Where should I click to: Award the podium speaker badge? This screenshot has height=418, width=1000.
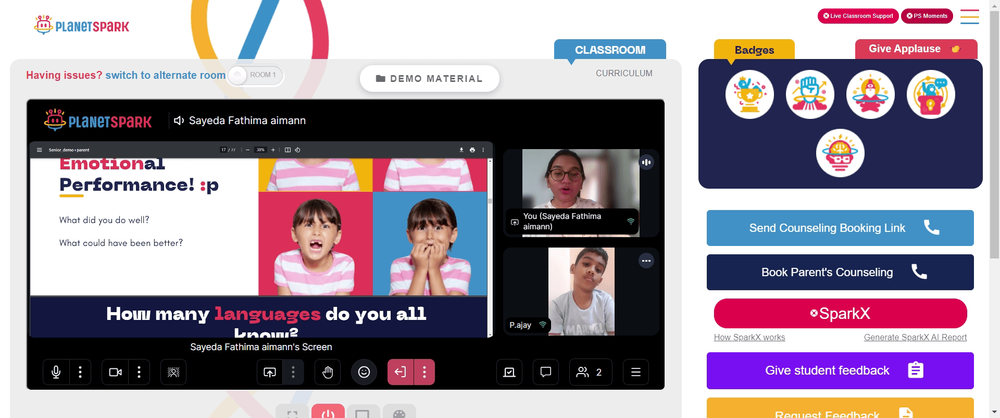[930, 94]
